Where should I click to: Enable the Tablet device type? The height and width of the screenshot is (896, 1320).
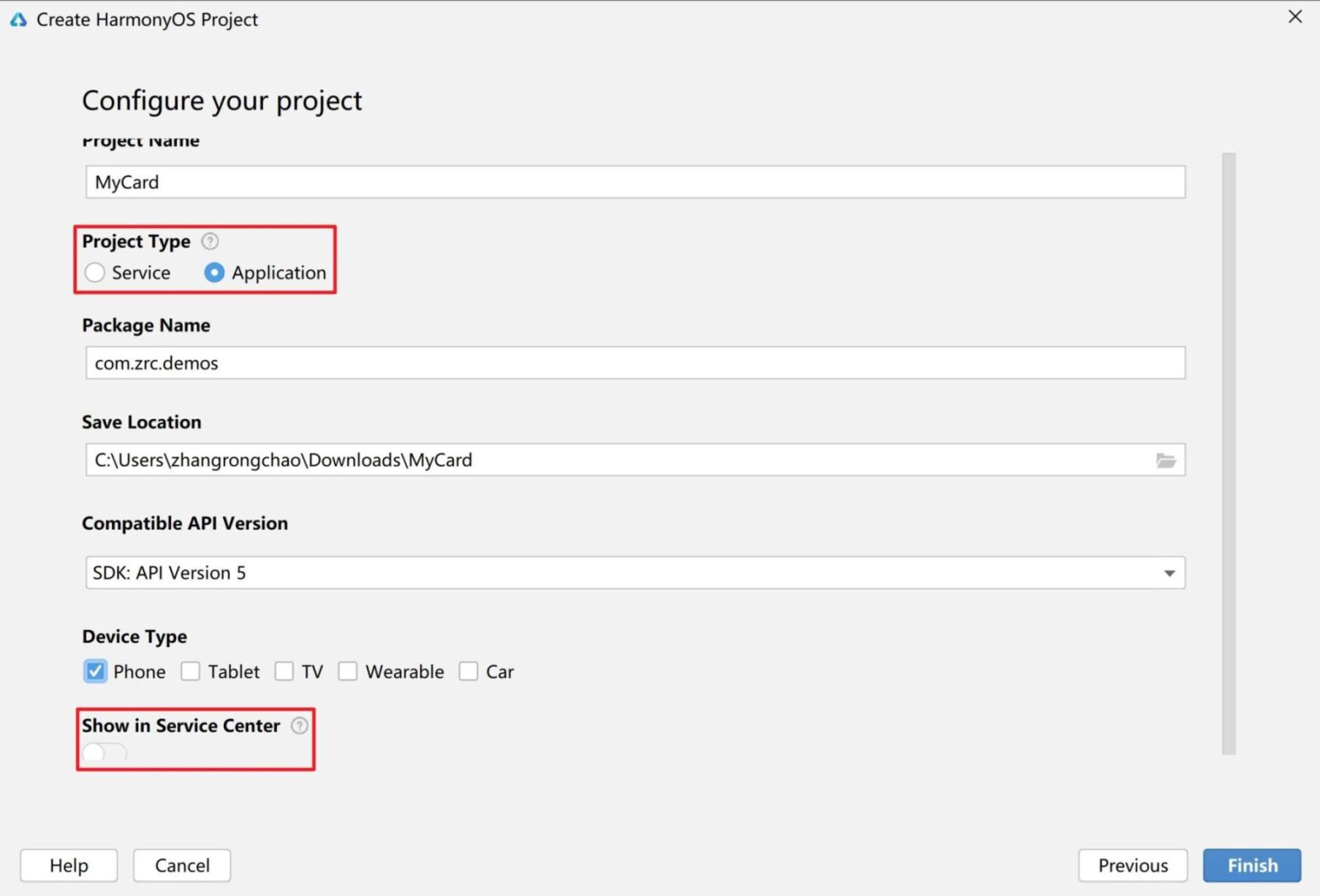190,672
